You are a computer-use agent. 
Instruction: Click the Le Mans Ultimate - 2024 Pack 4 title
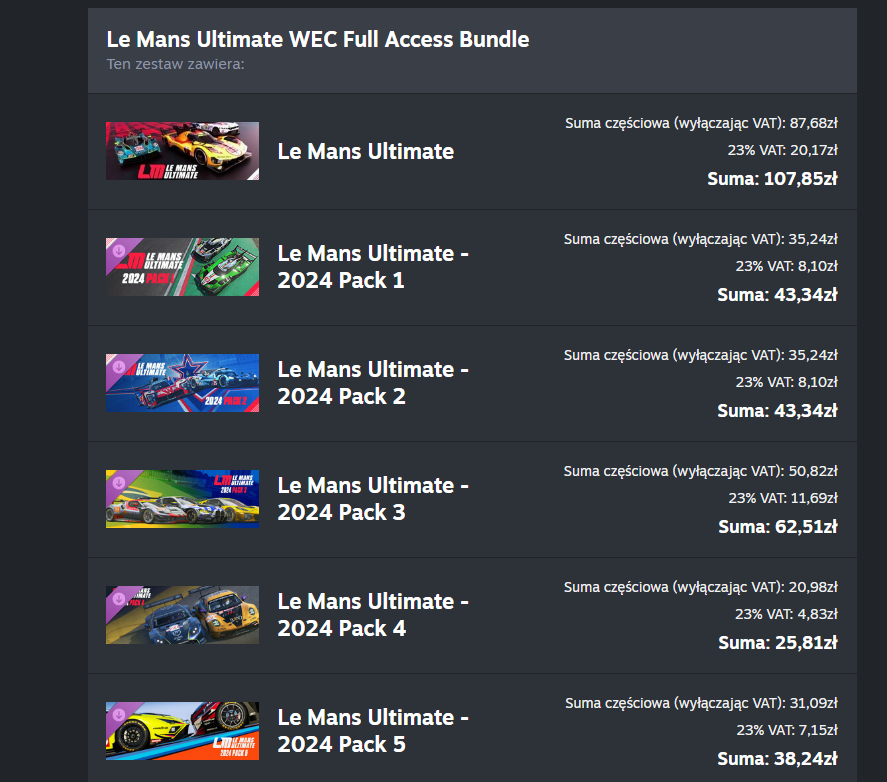(373, 615)
